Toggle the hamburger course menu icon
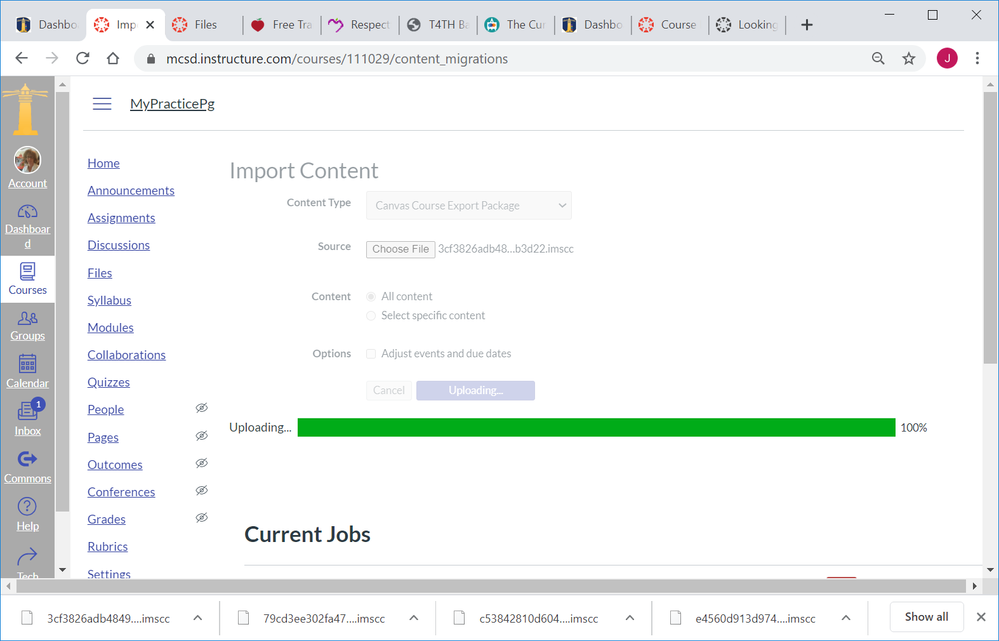This screenshot has height=641, width=999. tap(102, 104)
